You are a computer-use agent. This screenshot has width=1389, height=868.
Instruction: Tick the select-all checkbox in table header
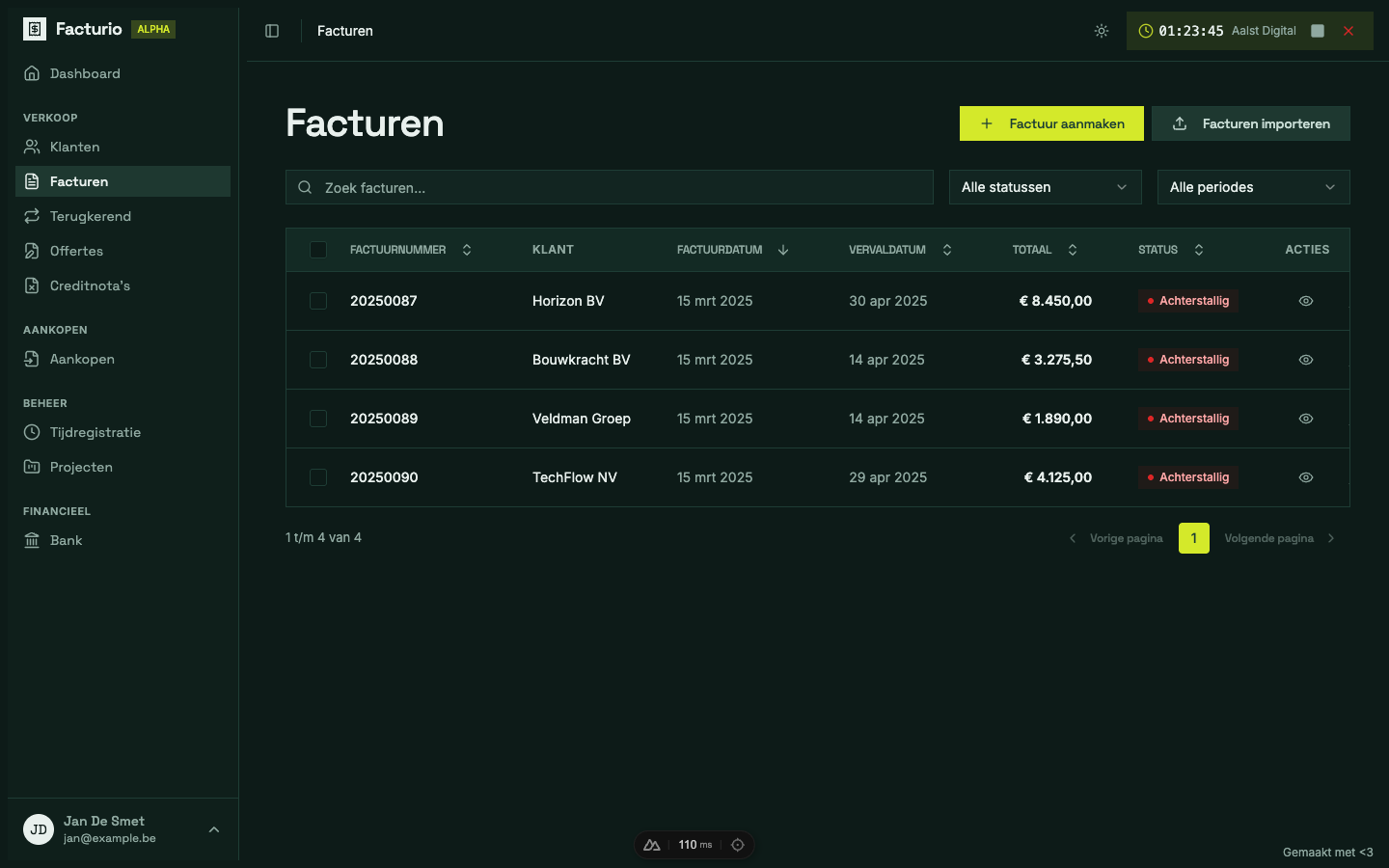click(x=318, y=250)
